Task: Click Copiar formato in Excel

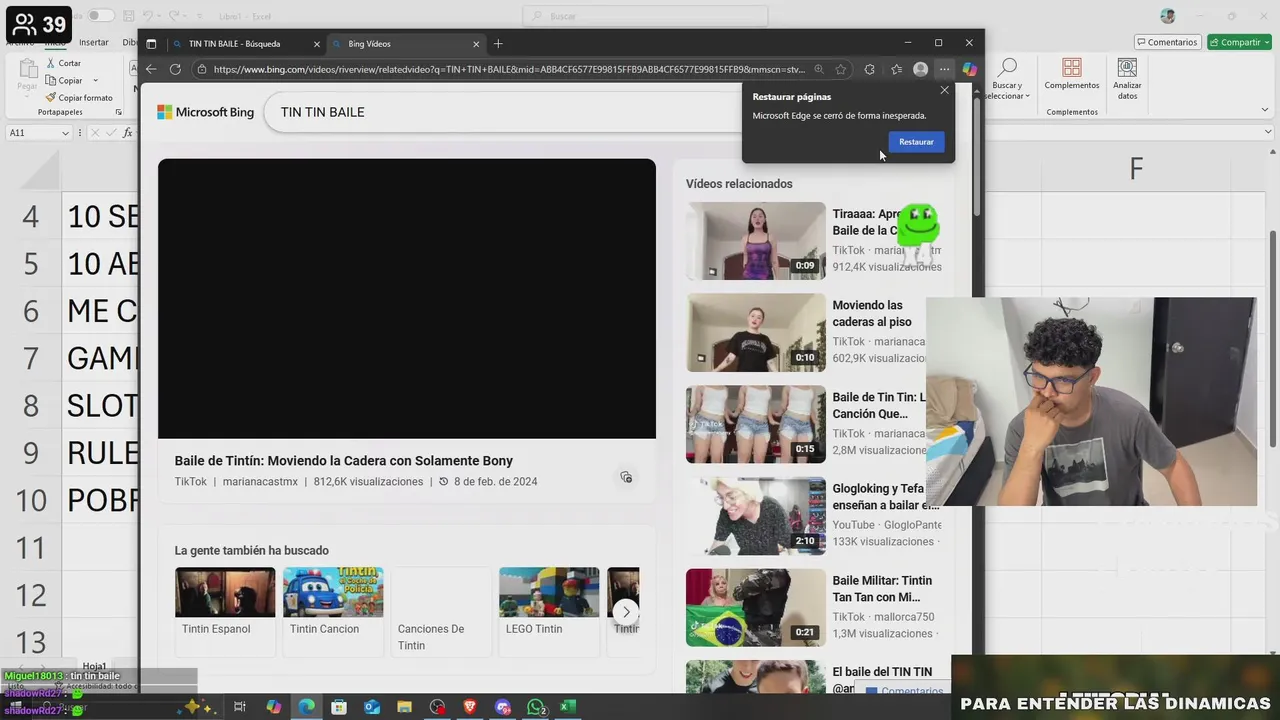Action: tap(79, 98)
